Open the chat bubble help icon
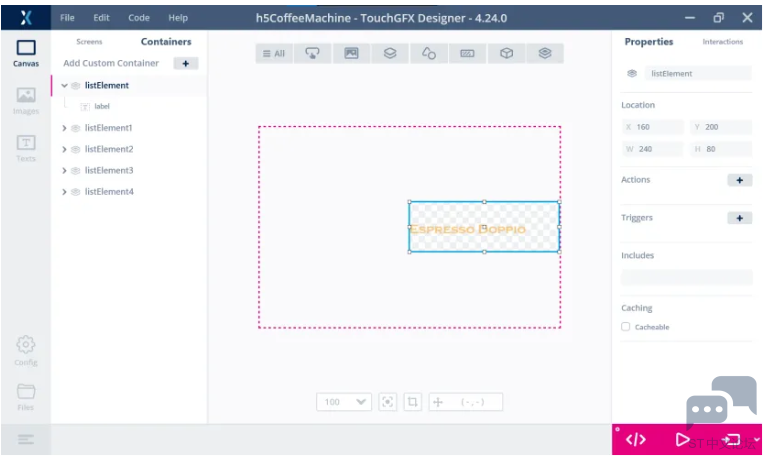The width and height of the screenshot is (765, 459). click(721, 401)
